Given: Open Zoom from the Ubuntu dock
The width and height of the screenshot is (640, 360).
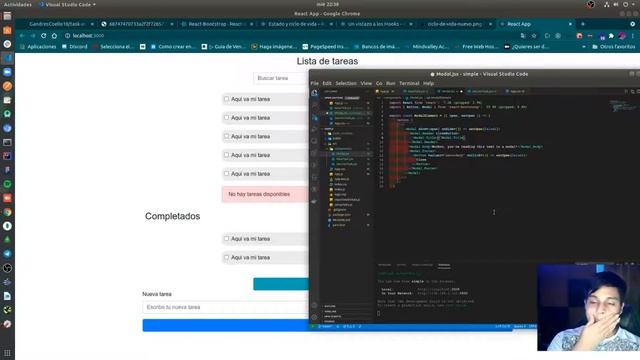Looking at the screenshot, I should [x=7, y=72].
